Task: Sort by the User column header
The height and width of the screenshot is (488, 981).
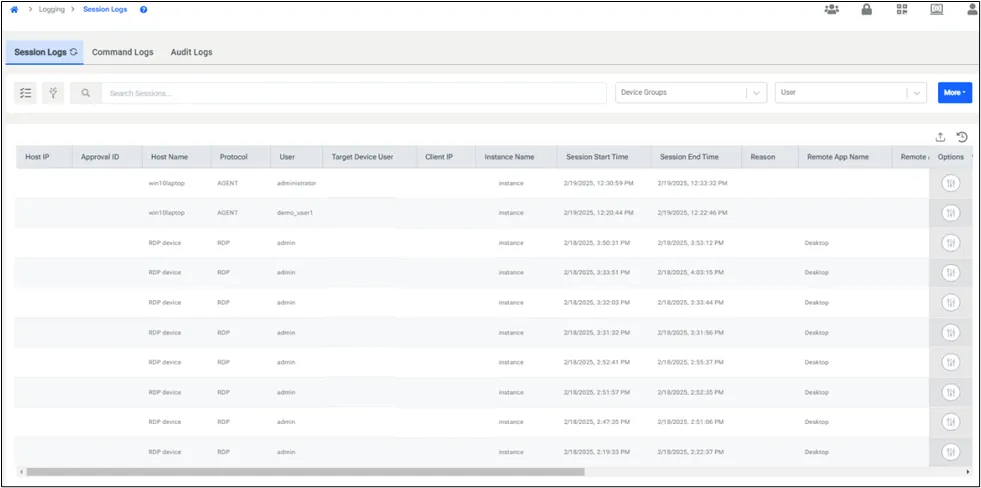Action: point(296,157)
